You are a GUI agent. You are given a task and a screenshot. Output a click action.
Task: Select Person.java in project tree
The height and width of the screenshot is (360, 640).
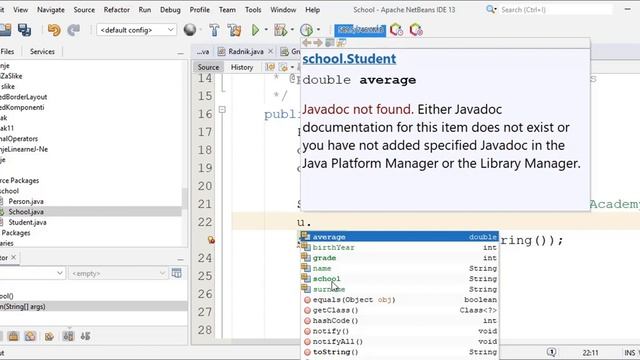26,201
